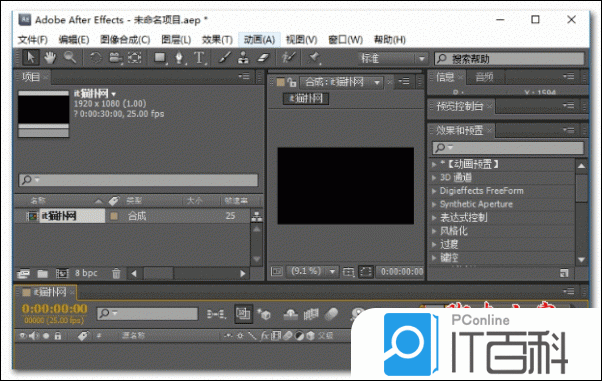Image resolution: width=602 pixels, height=381 pixels.
Task: Select the Zoom magnifier tool
Action: click(69, 58)
